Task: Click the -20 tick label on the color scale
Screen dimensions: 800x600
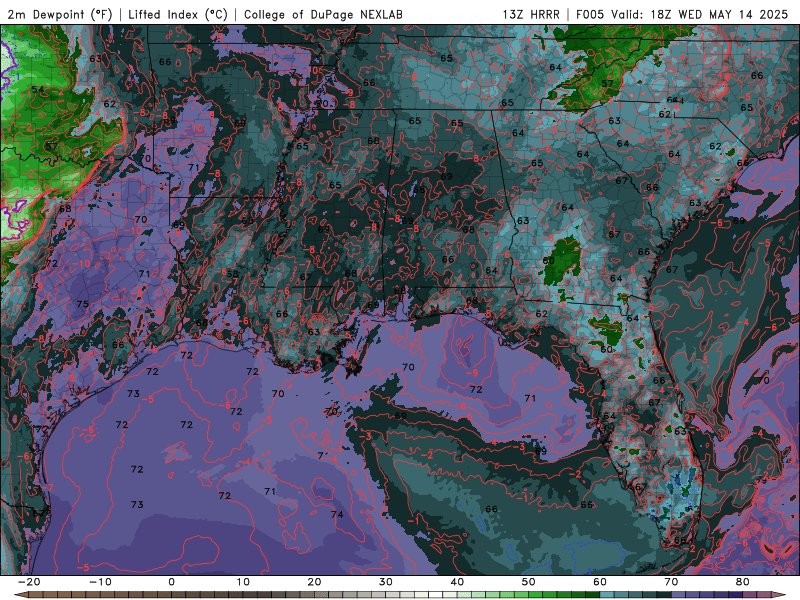Action: pyautogui.click(x=29, y=582)
